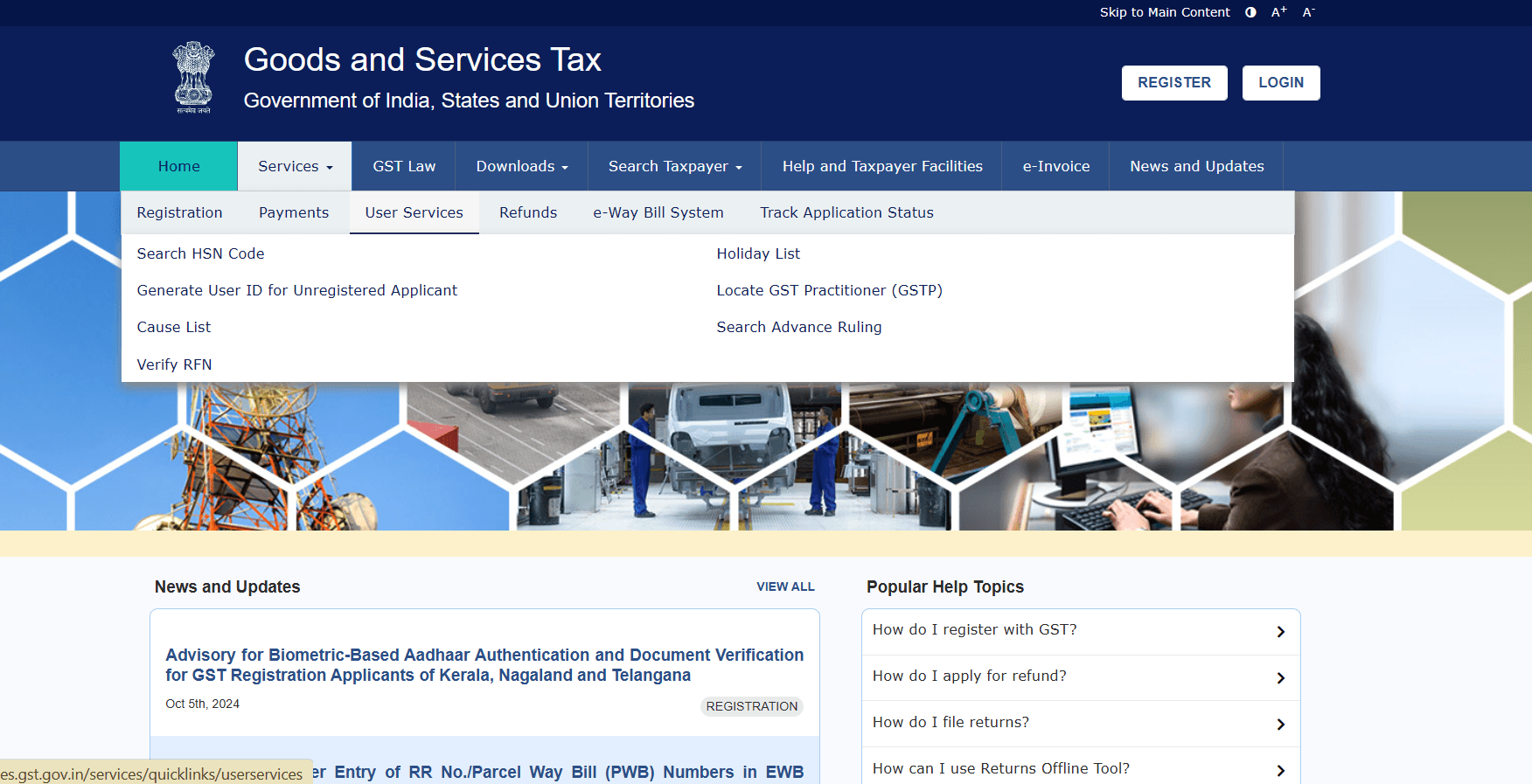The image size is (1532, 784).
Task: Open Generate User ID for Unregistered Applicant
Action: [297, 290]
